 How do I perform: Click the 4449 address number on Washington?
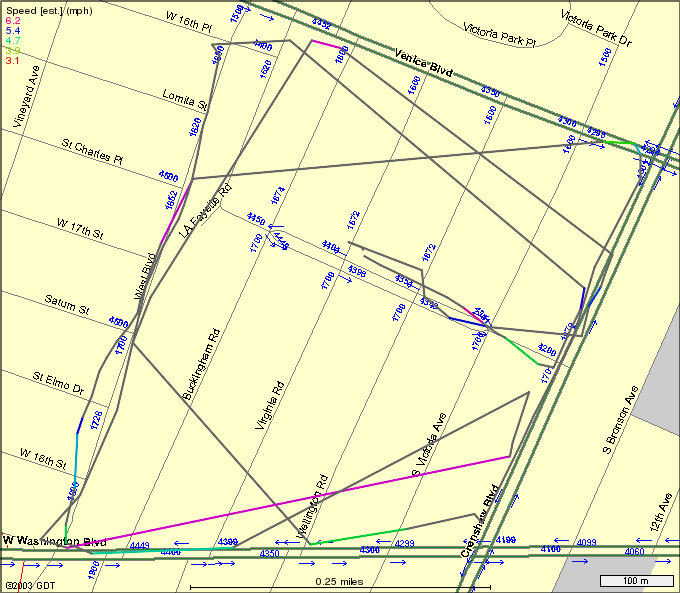[x=140, y=545]
